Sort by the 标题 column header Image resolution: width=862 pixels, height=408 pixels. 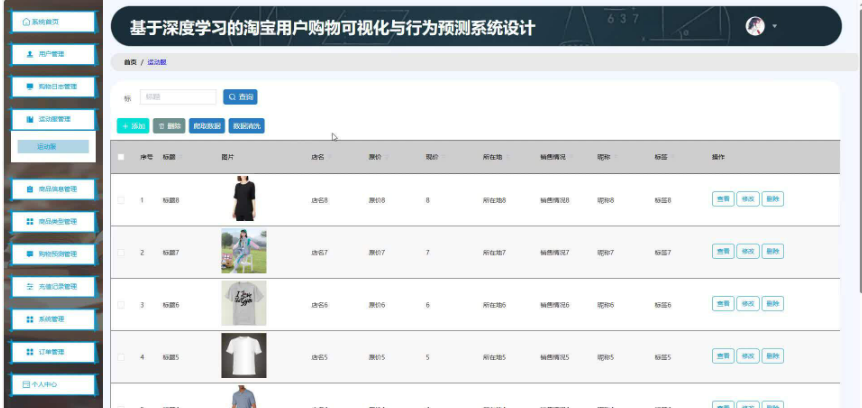point(172,157)
